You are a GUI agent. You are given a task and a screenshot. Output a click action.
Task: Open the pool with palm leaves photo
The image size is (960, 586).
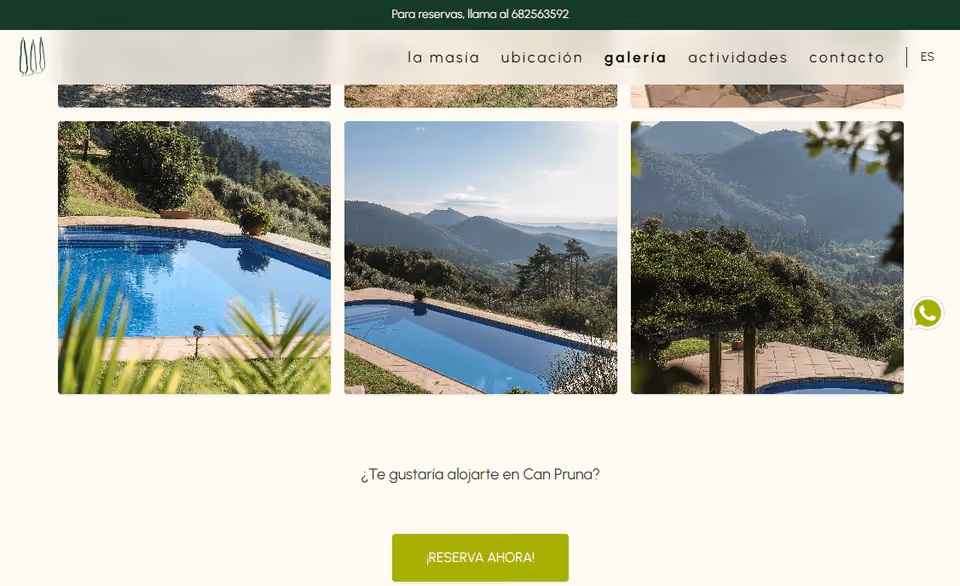[x=194, y=257]
